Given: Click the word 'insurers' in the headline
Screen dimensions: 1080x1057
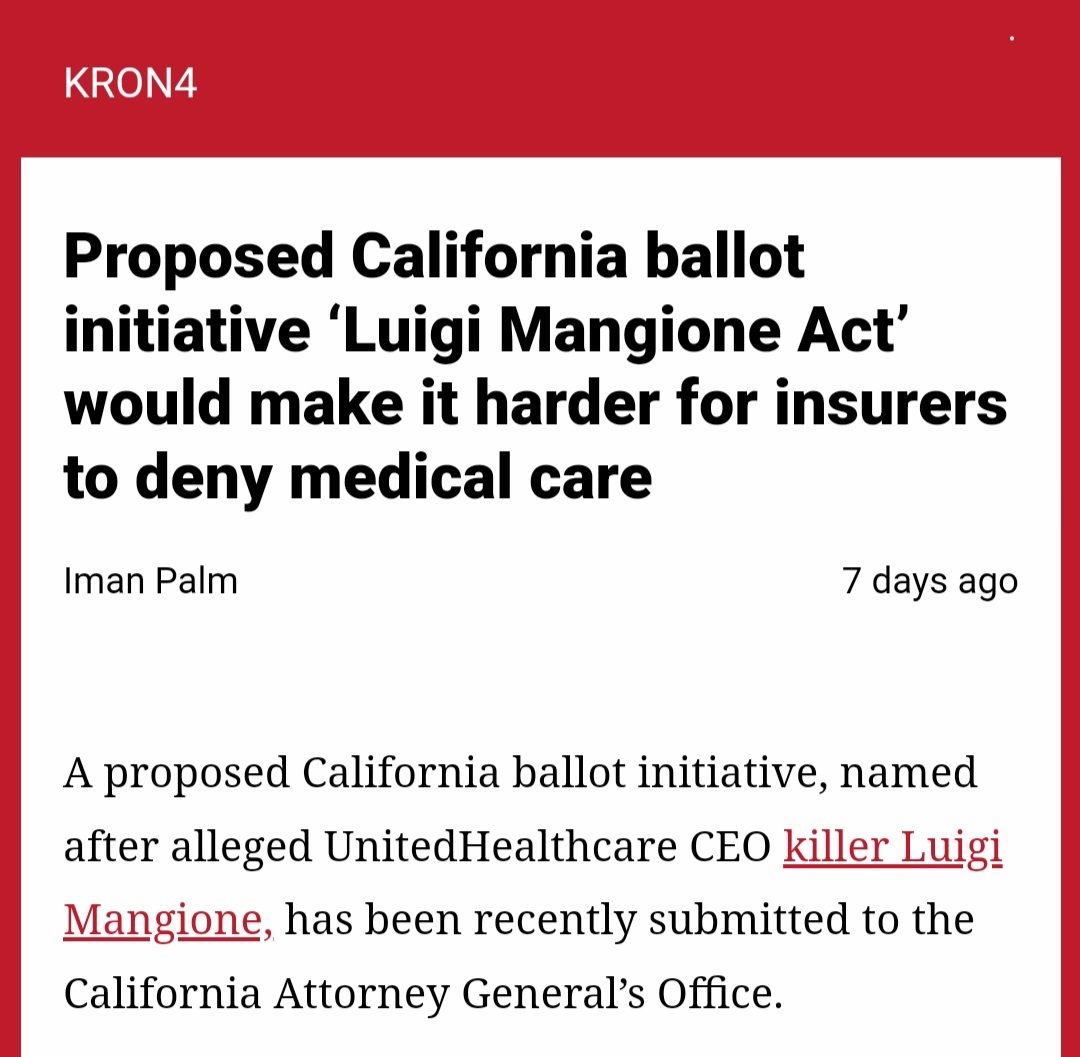Looking at the screenshot, I should point(891,404).
